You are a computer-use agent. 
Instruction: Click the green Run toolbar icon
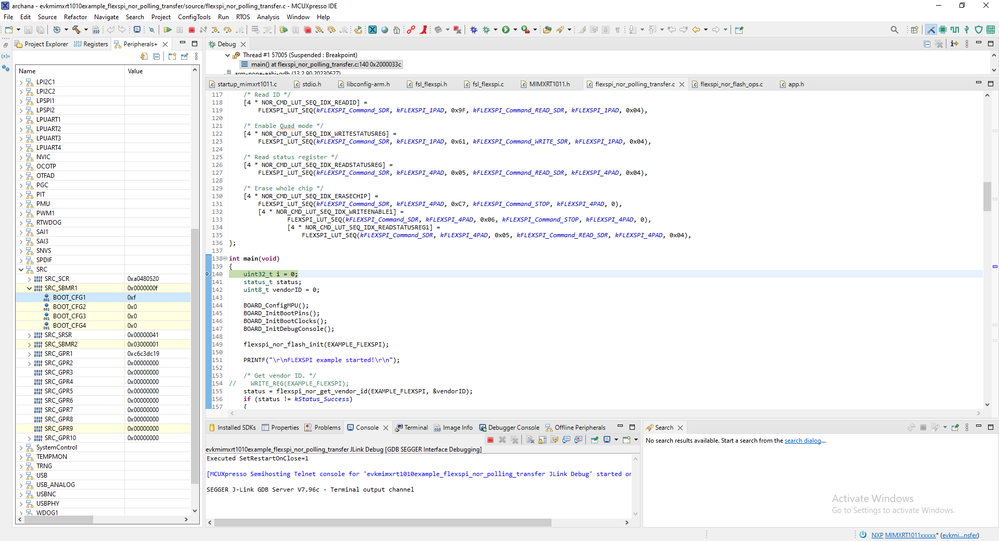coord(505,30)
